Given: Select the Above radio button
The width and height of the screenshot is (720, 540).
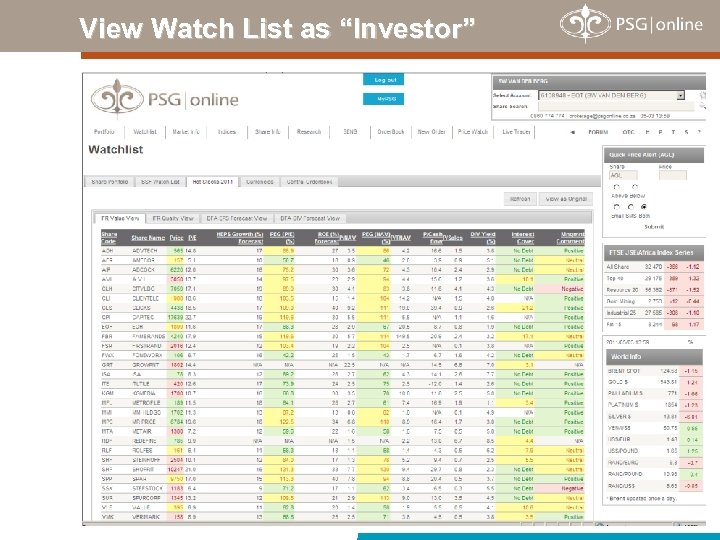Looking at the screenshot, I should (616, 187).
